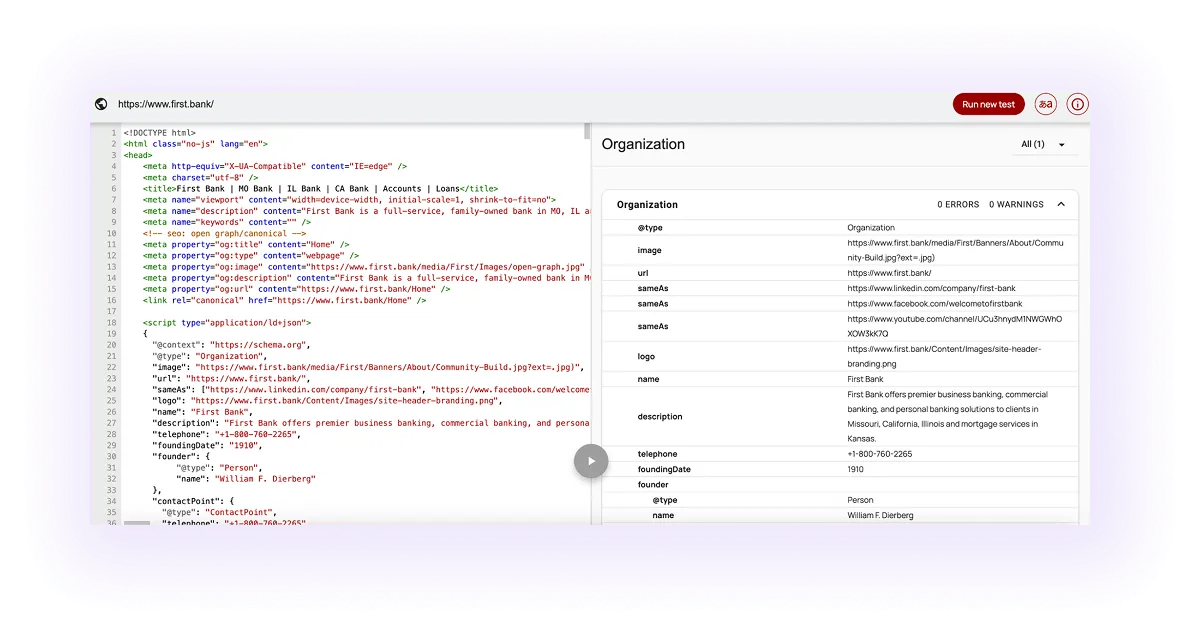The height and width of the screenshot is (635, 1200).
Task: Click the Run new test button
Action: click(988, 104)
